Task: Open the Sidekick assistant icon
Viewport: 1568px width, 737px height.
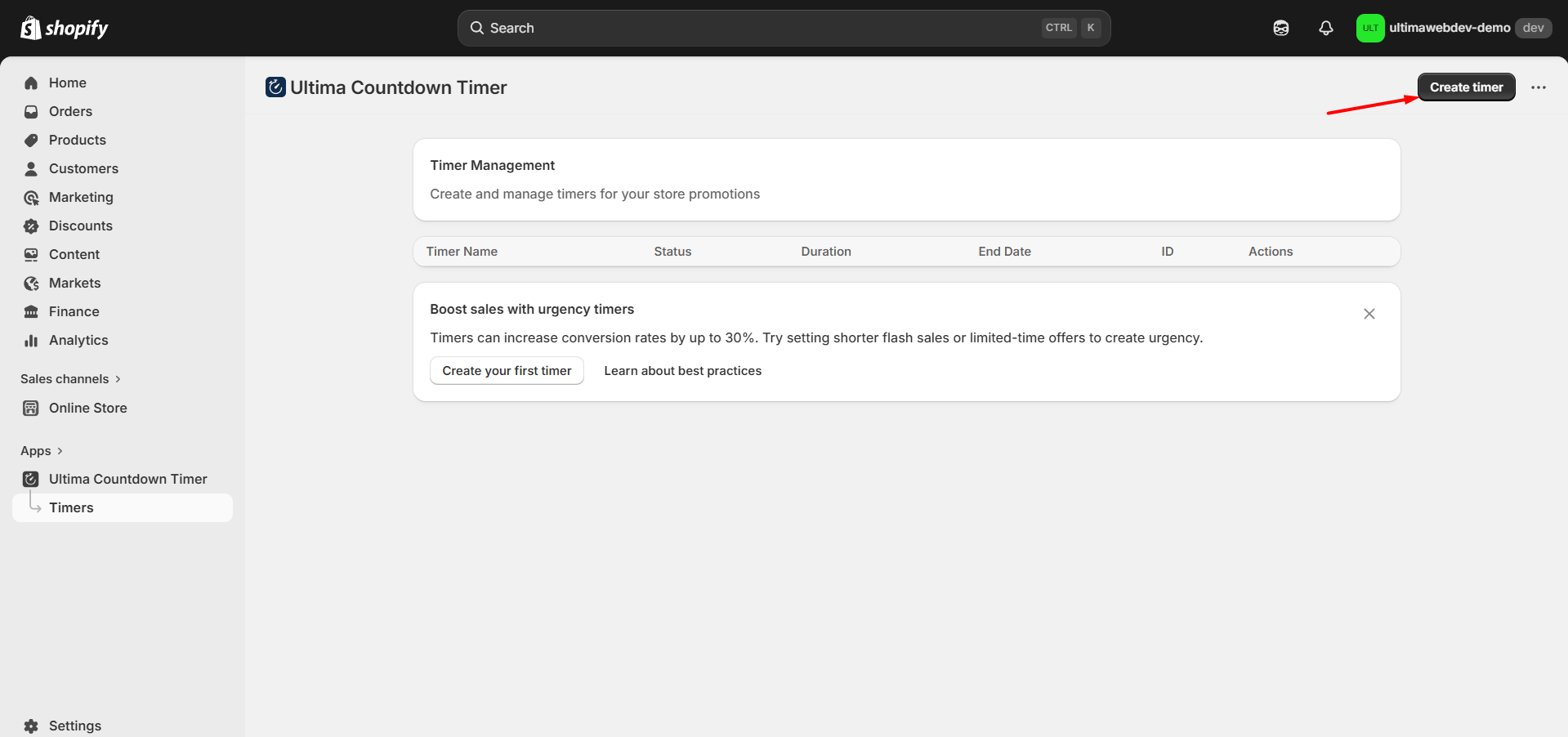Action: pyautogui.click(x=1281, y=28)
